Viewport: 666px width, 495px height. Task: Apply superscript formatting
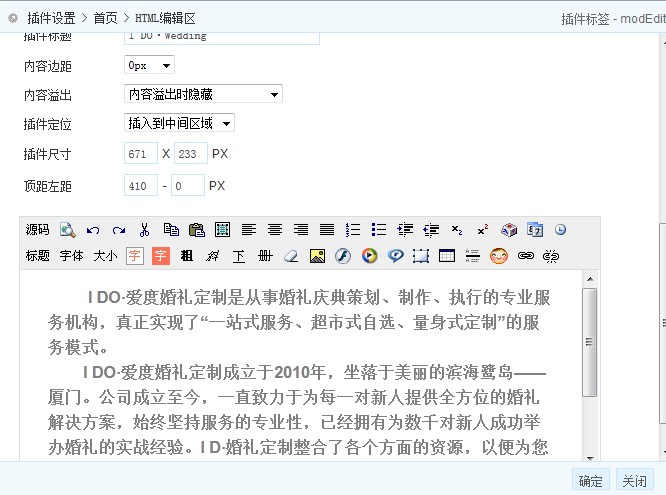point(483,230)
